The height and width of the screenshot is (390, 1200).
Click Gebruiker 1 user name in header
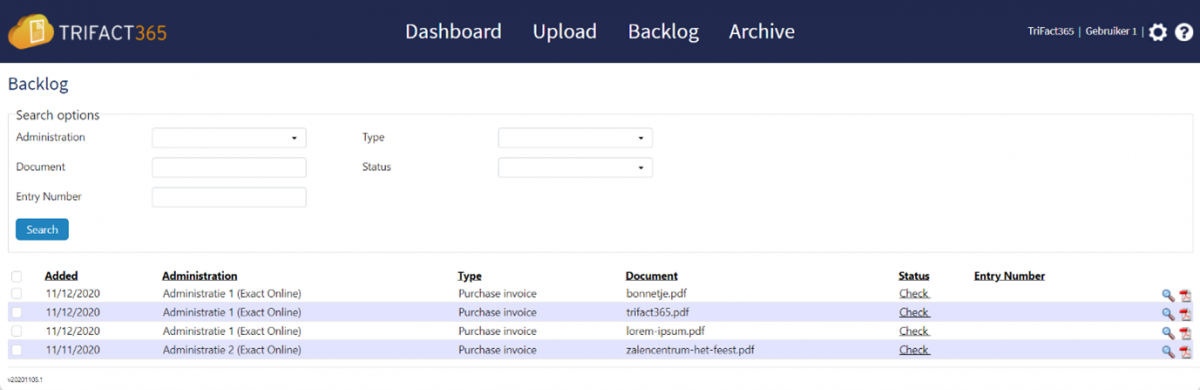[x=1111, y=32]
